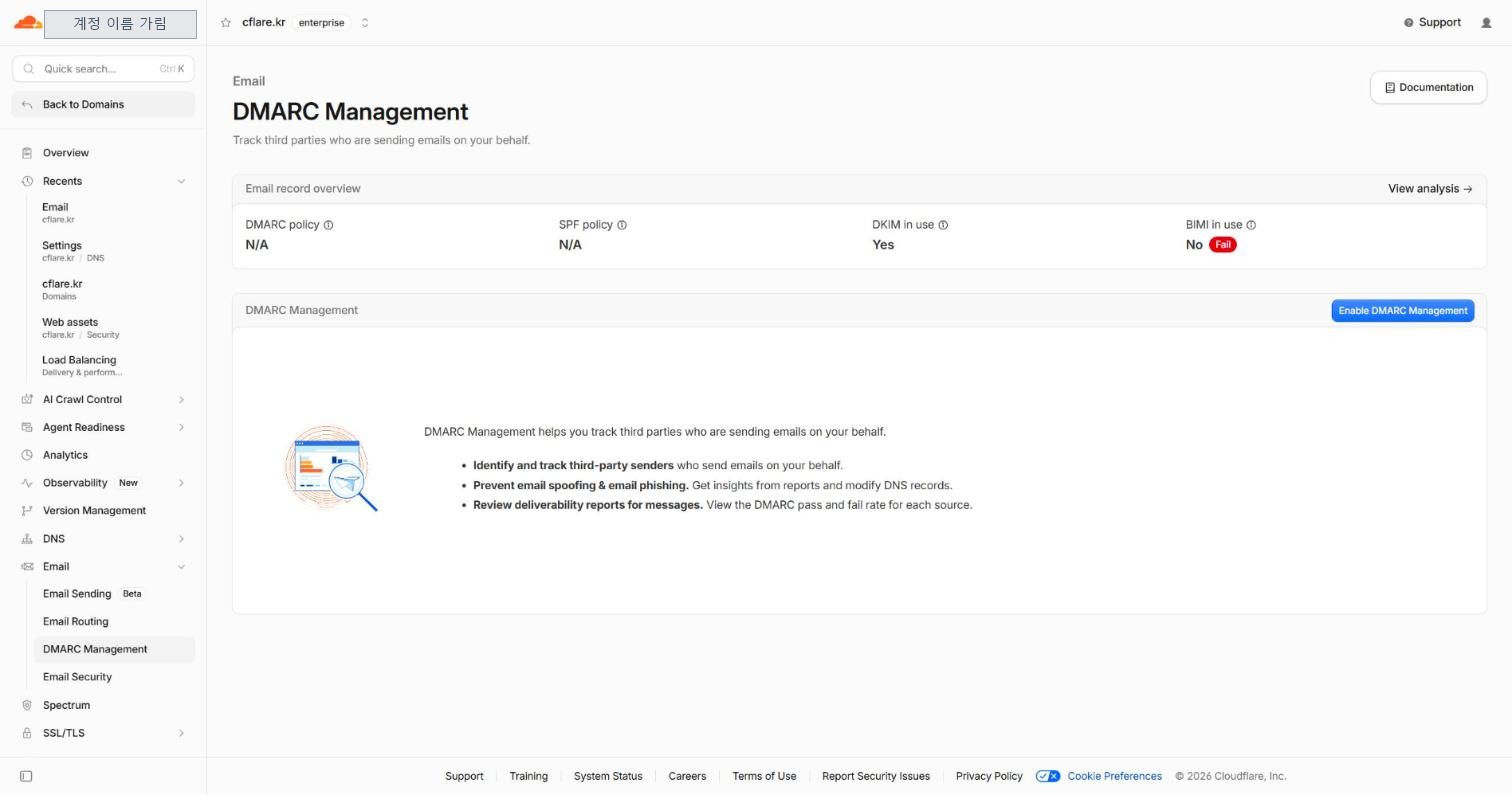Toggle the Cookie Preferences privacy icon
Viewport: 1512px width, 795px height.
click(1048, 776)
